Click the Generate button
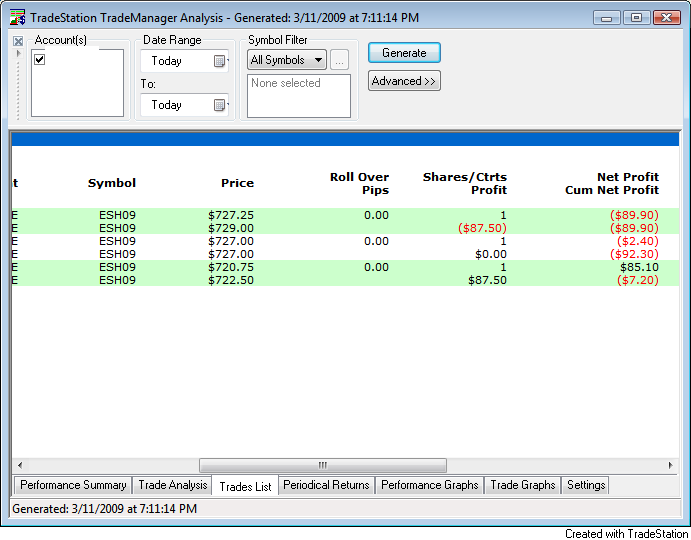Viewport: 691px width, 540px height. coord(404,53)
